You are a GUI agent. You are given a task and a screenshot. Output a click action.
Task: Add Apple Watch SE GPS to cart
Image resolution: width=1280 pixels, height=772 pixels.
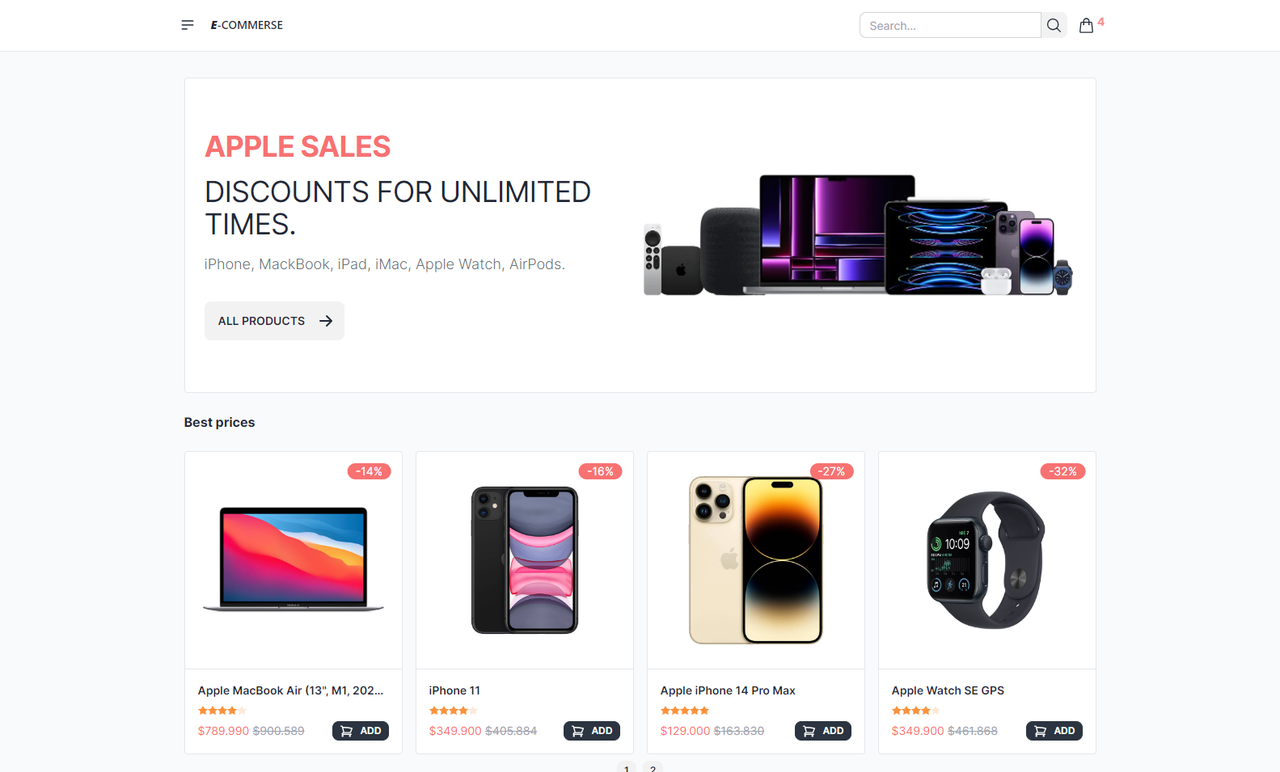point(1054,731)
